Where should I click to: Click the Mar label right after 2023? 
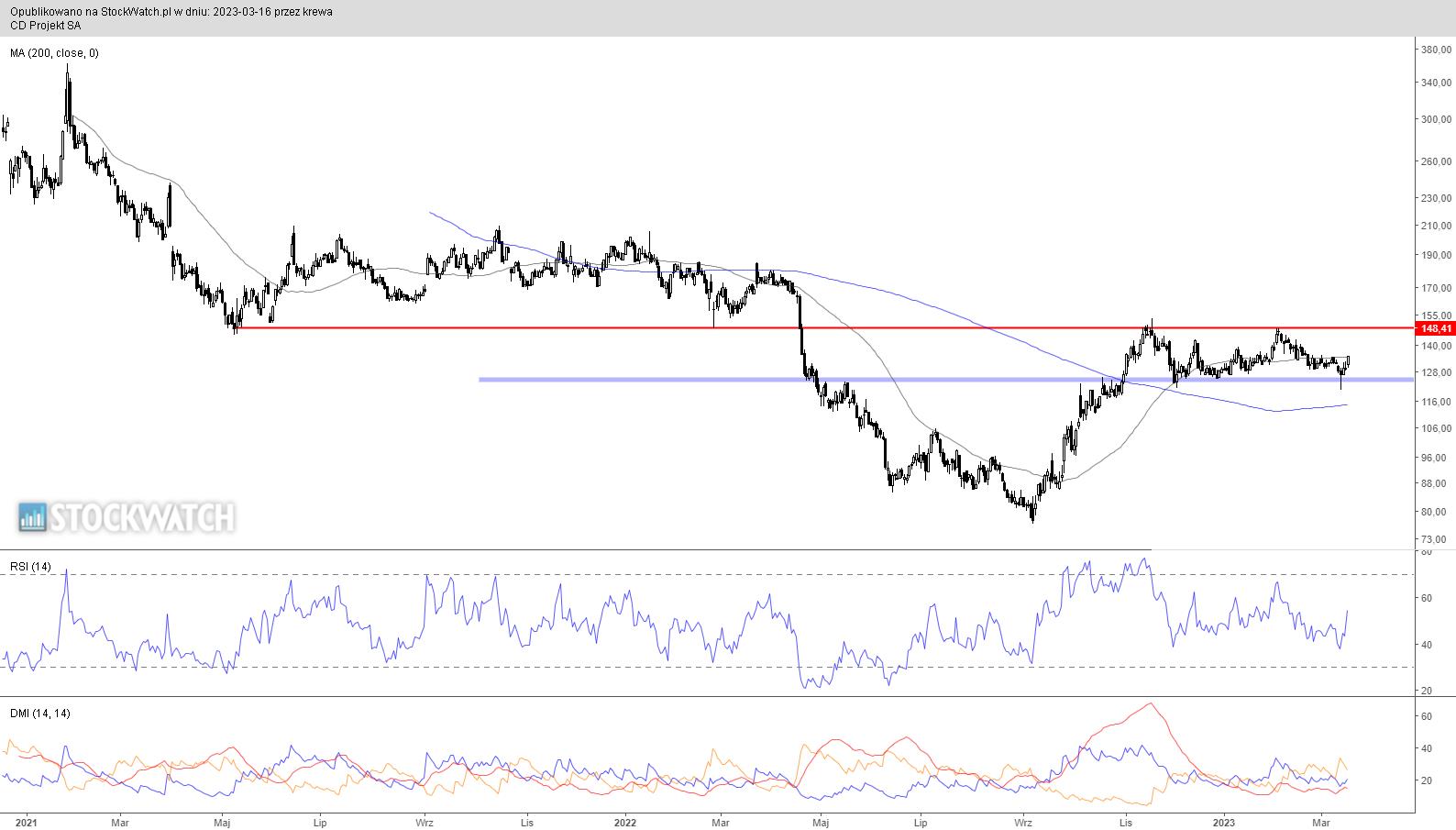click(x=1321, y=823)
